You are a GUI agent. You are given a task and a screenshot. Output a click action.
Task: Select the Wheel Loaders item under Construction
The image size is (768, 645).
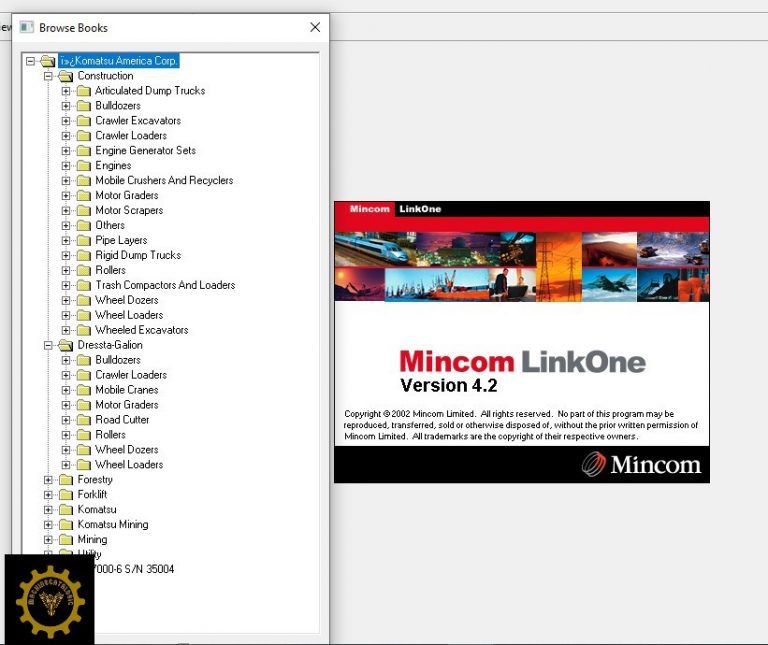(x=129, y=315)
